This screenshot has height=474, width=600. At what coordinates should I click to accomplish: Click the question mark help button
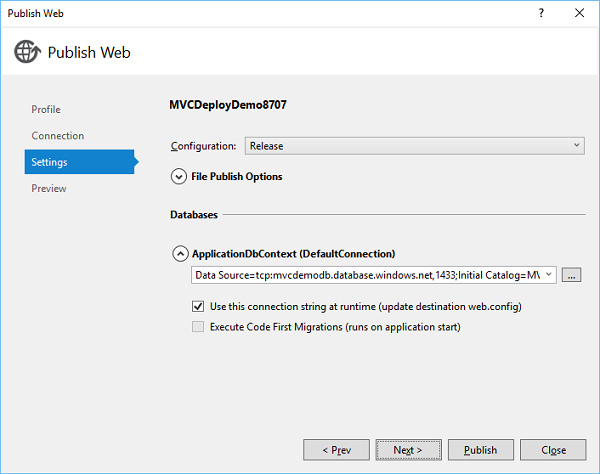pos(541,13)
